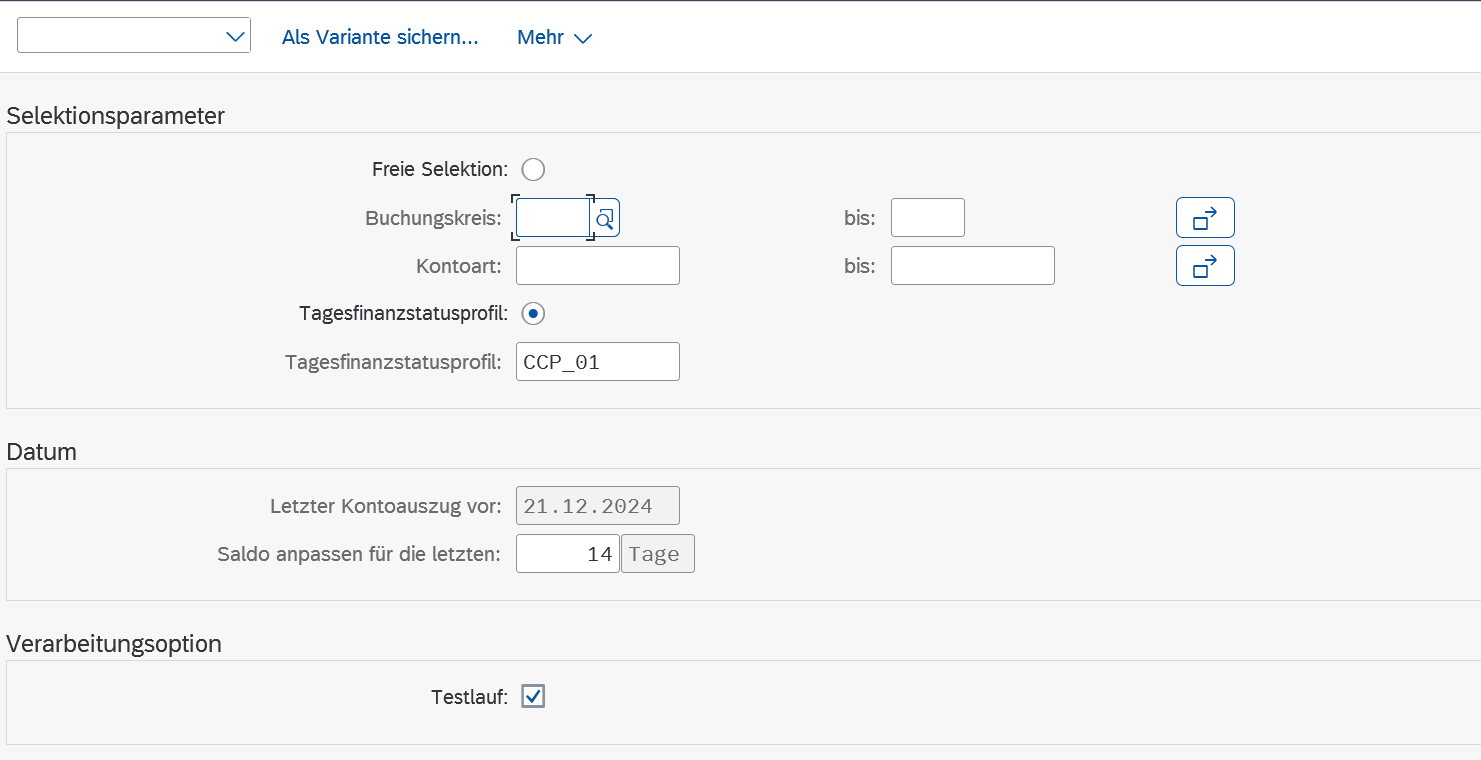Image resolution: width=1481 pixels, height=760 pixels.
Task: Open the Mehr menu
Action: (554, 38)
